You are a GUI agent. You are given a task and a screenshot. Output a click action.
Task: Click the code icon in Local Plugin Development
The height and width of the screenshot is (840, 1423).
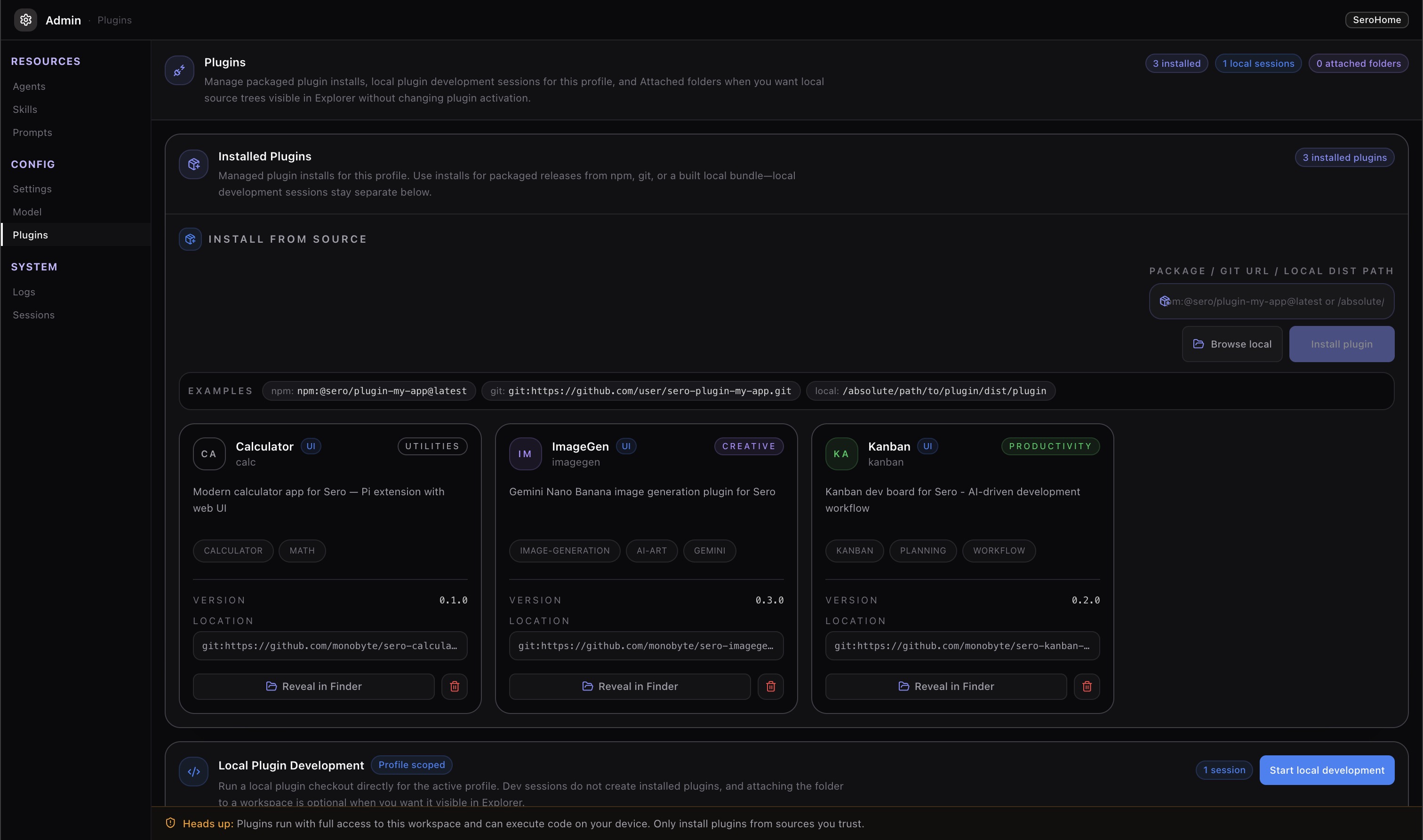coord(193,771)
